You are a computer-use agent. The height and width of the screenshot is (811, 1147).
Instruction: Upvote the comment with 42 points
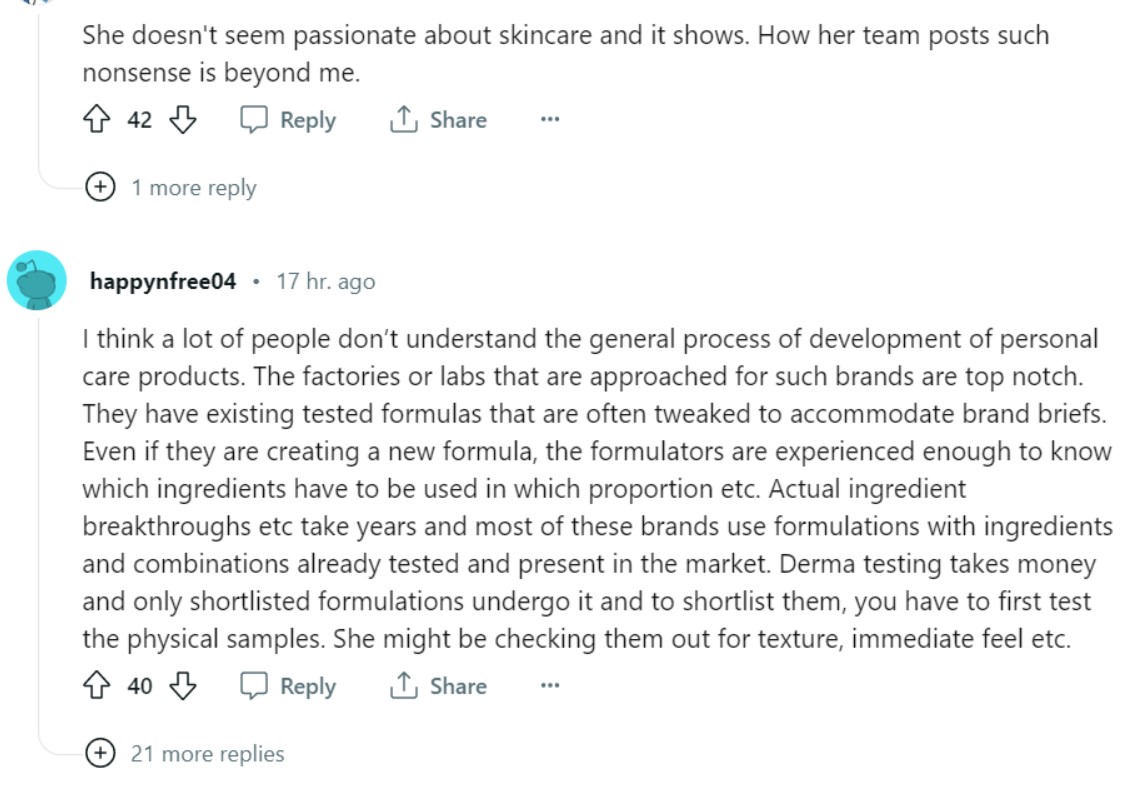point(97,119)
